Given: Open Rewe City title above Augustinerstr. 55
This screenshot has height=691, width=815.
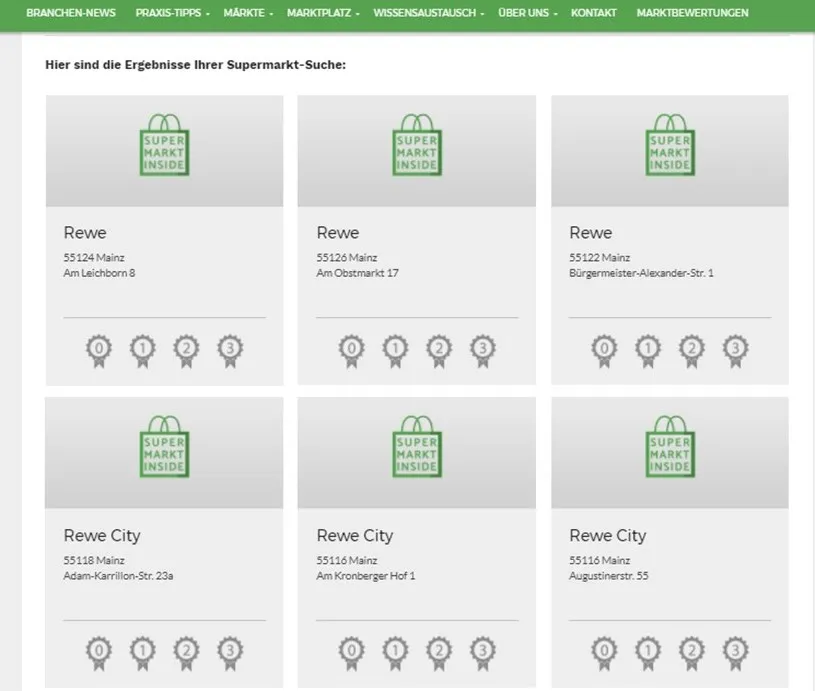Looking at the screenshot, I should (x=608, y=536).
